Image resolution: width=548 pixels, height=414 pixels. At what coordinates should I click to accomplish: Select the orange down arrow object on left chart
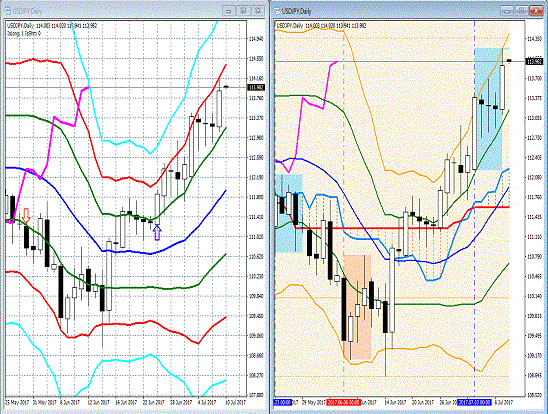(26, 216)
